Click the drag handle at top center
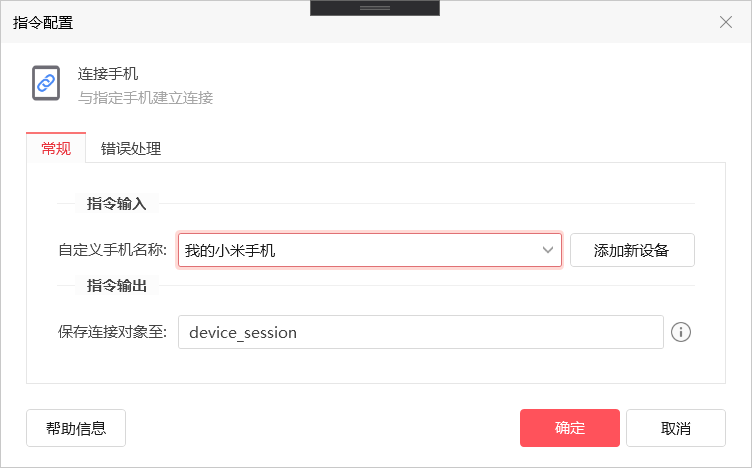The height and width of the screenshot is (468, 752). [375, 8]
